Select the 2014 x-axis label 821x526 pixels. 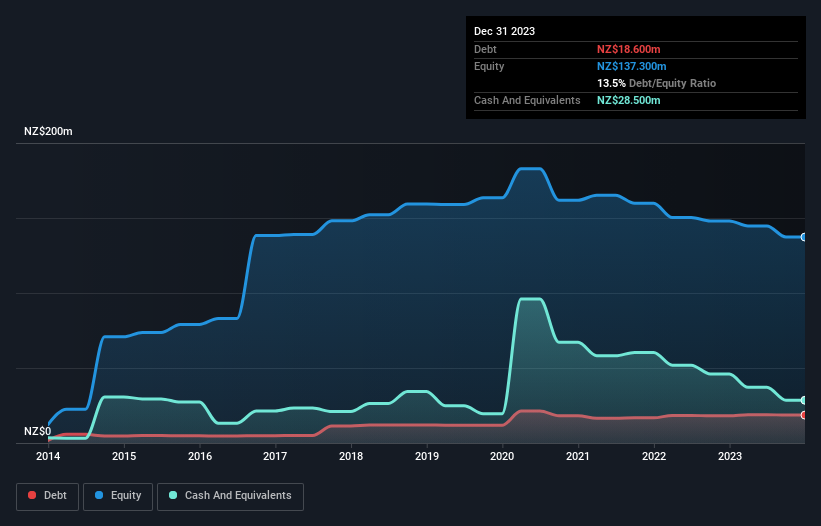pyautogui.click(x=48, y=457)
